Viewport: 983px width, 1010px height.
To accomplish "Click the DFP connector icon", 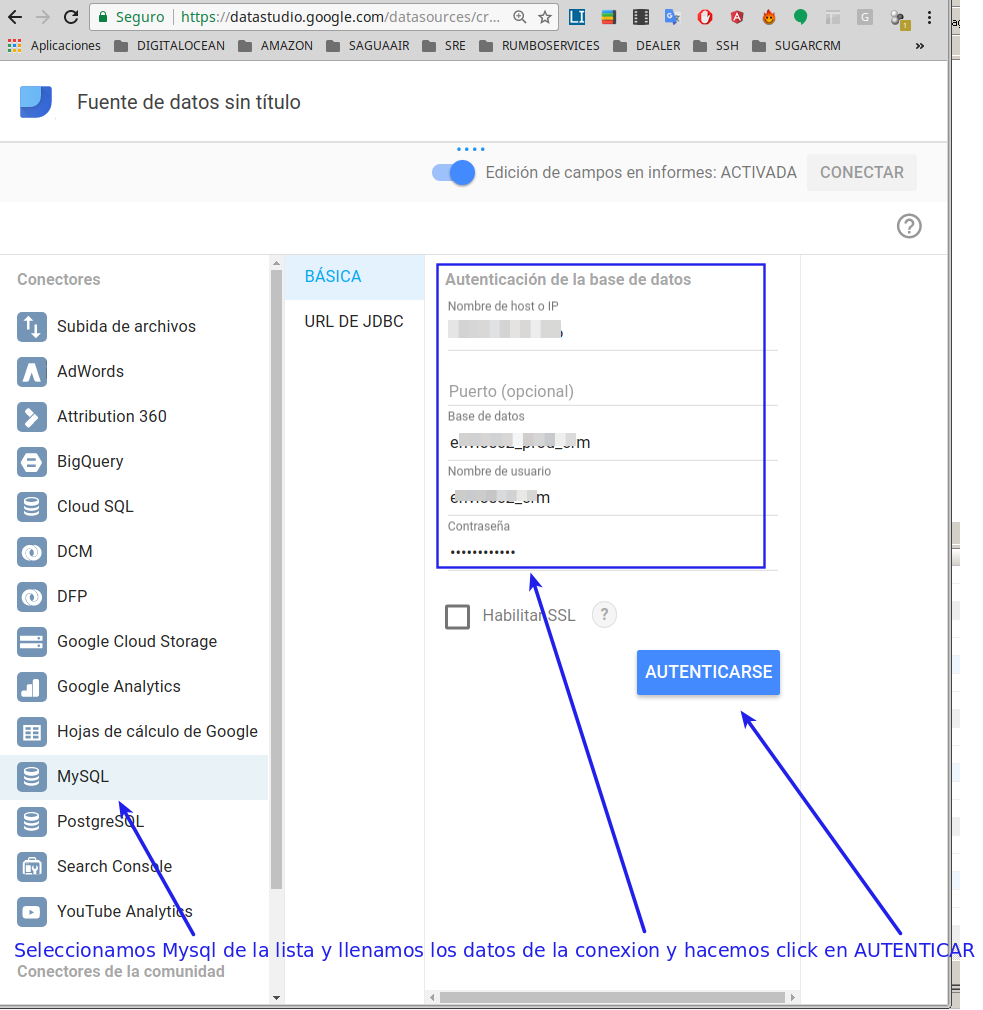I will click(x=32, y=597).
